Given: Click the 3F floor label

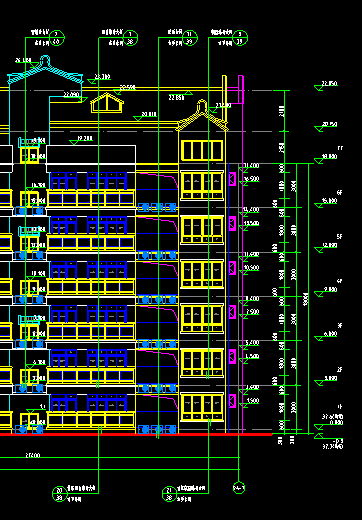Looking at the screenshot, I should point(340,325).
